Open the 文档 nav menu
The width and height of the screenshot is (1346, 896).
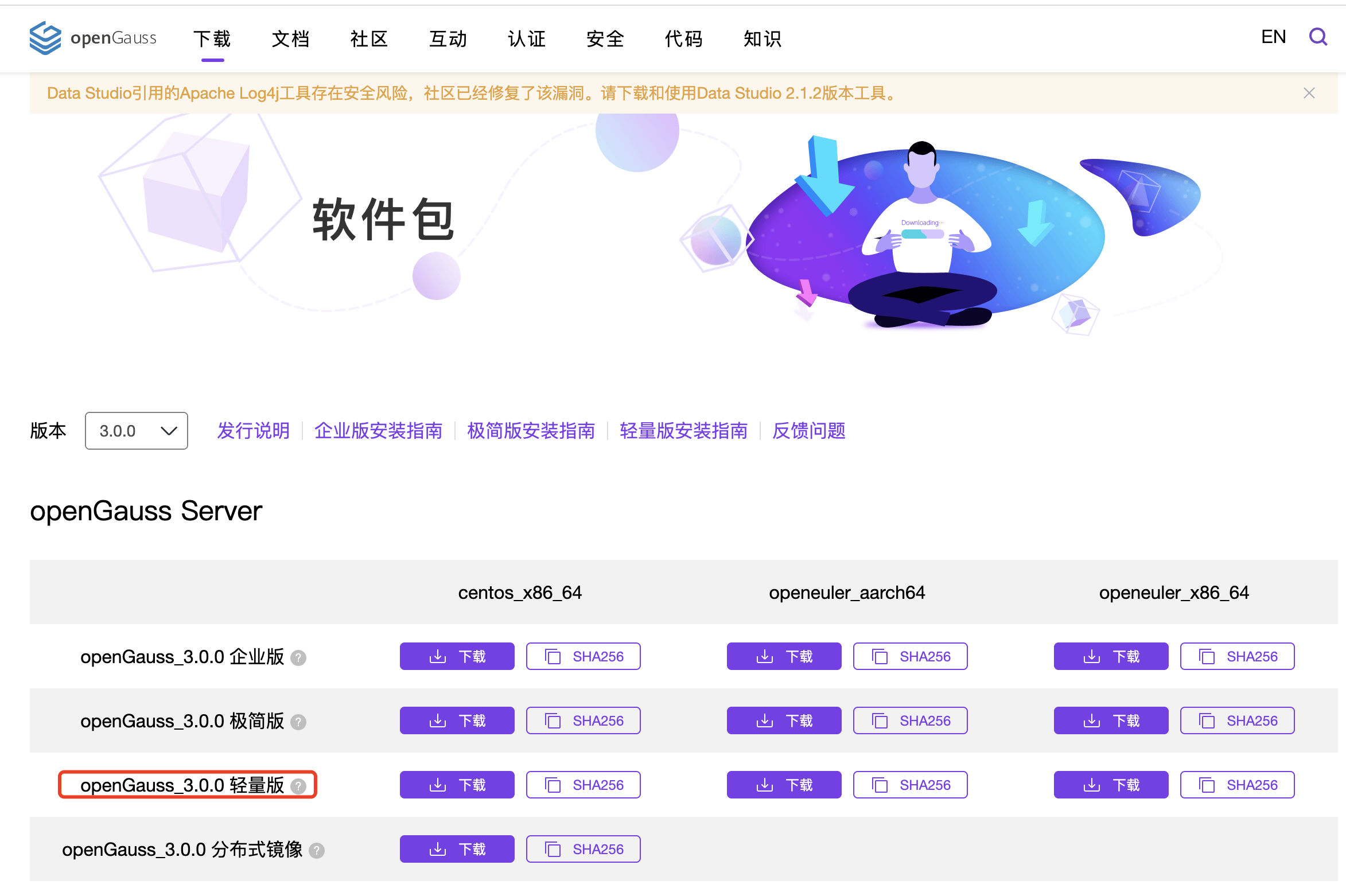point(291,38)
